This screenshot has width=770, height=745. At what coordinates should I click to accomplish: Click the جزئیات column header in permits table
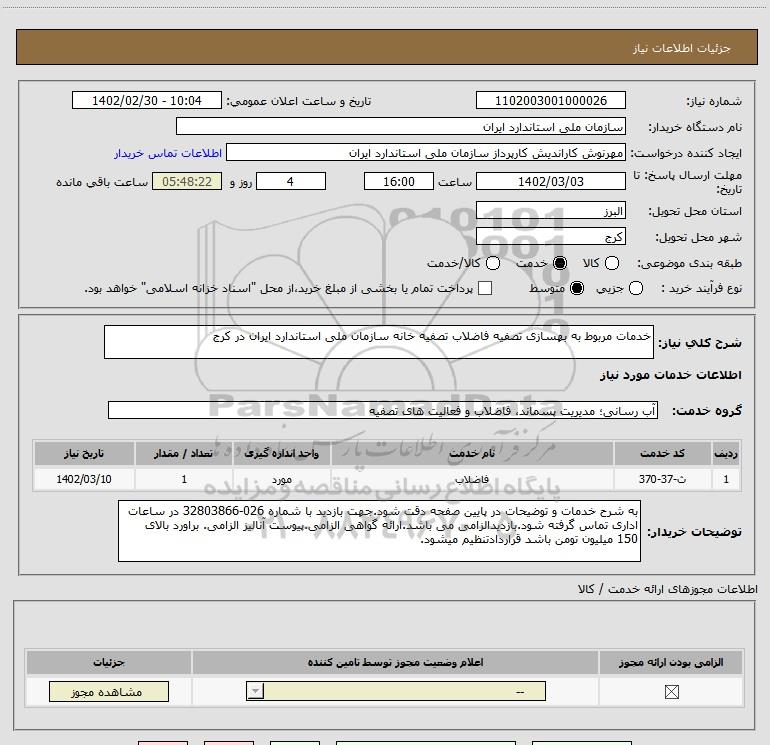[109, 662]
